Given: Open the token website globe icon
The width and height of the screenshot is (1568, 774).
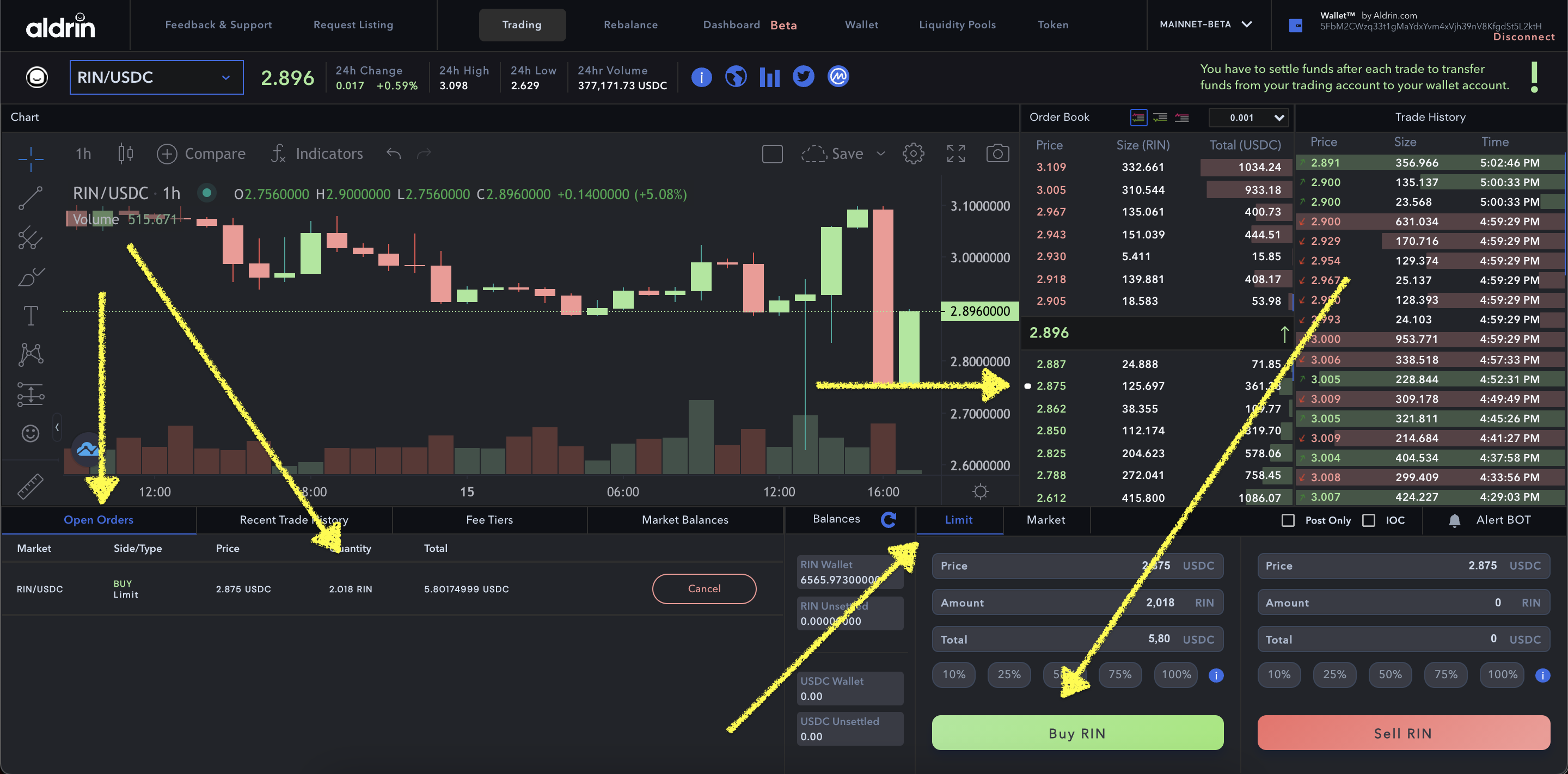Looking at the screenshot, I should tap(736, 77).
